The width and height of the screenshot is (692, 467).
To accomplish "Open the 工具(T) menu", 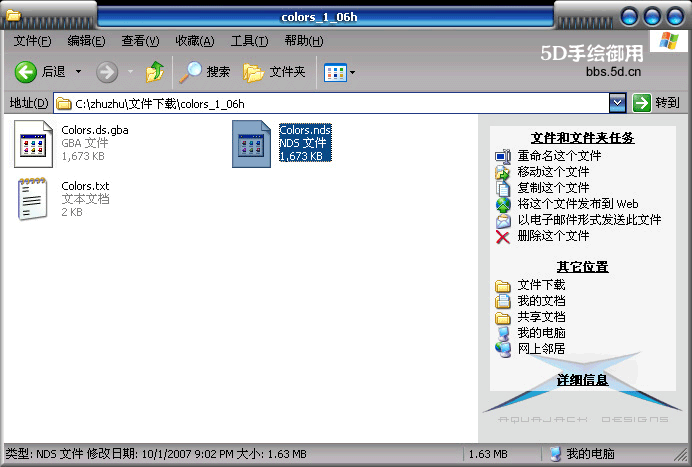I will pos(249,41).
